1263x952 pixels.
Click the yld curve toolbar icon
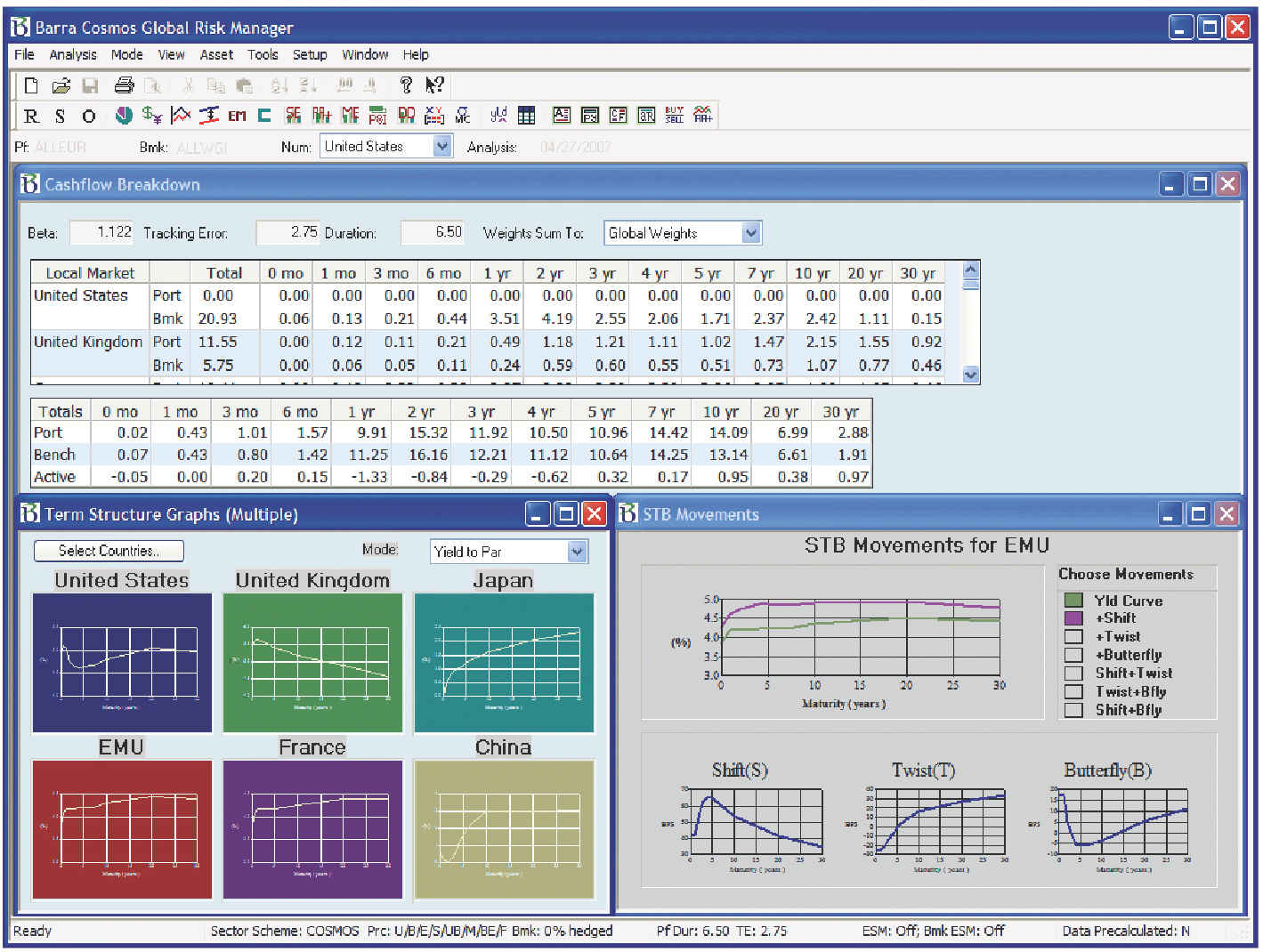pyautogui.click(x=498, y=116)
